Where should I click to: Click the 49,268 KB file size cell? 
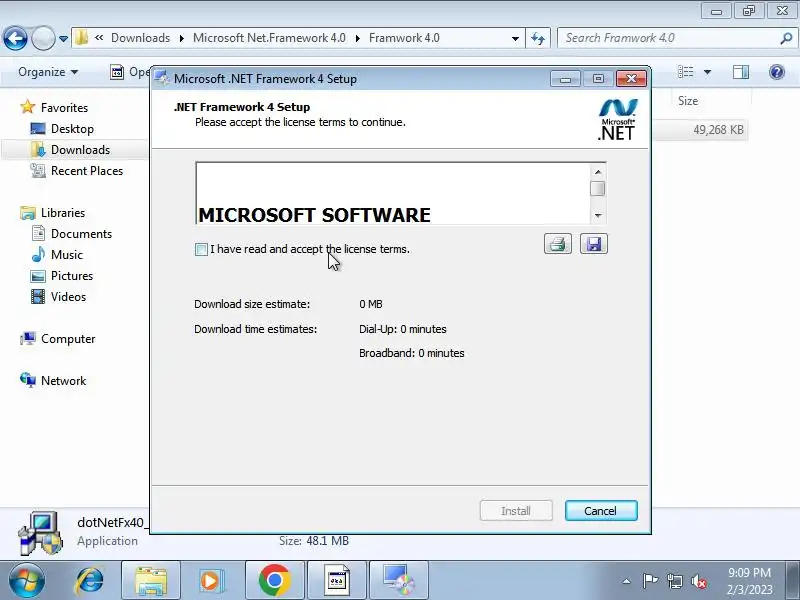coord(718,130)
